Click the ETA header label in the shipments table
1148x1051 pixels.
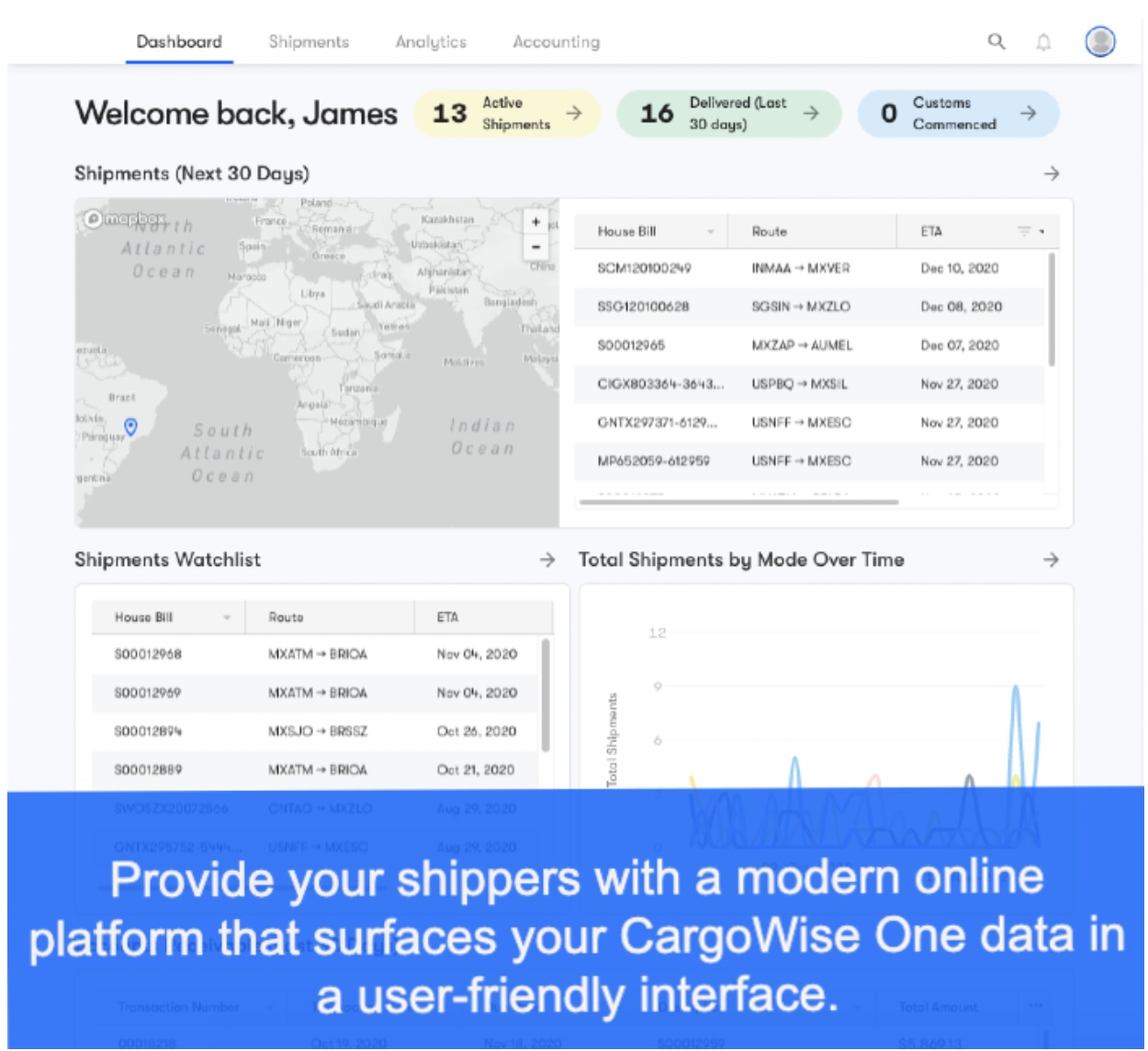[931, 232]
